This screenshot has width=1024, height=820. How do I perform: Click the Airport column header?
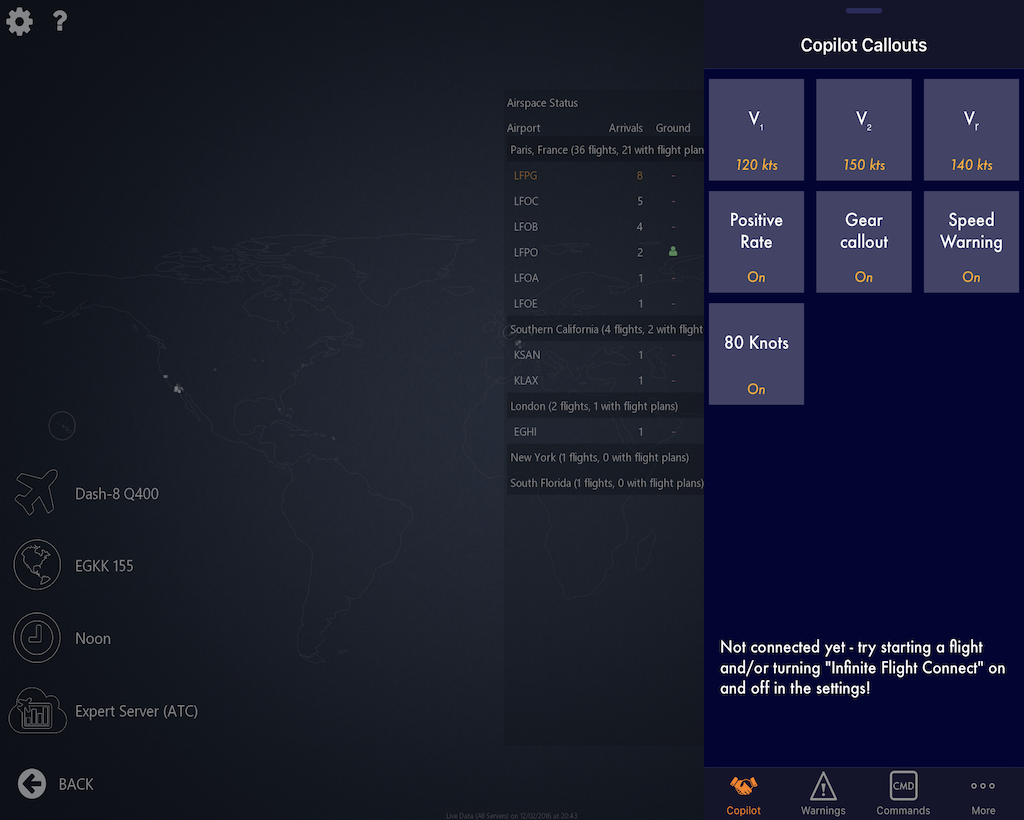[524, 128]
